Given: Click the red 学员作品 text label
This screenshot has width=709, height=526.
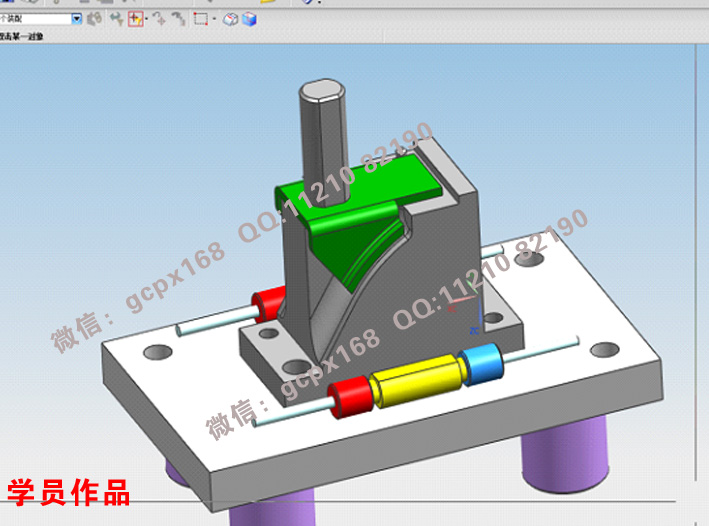Looking at the screenshot, I should [68, 492].
